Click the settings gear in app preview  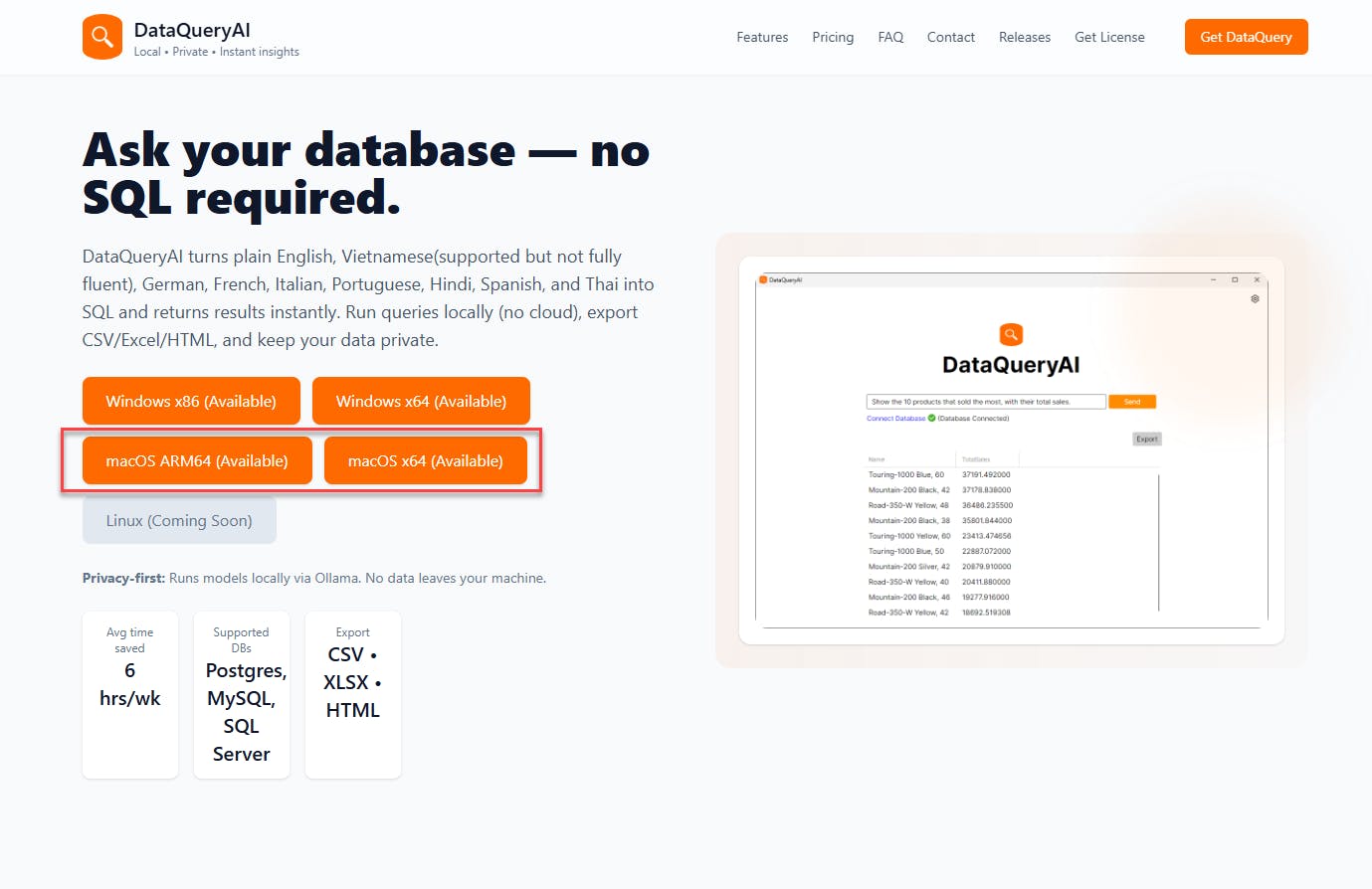pos(1255,298)
